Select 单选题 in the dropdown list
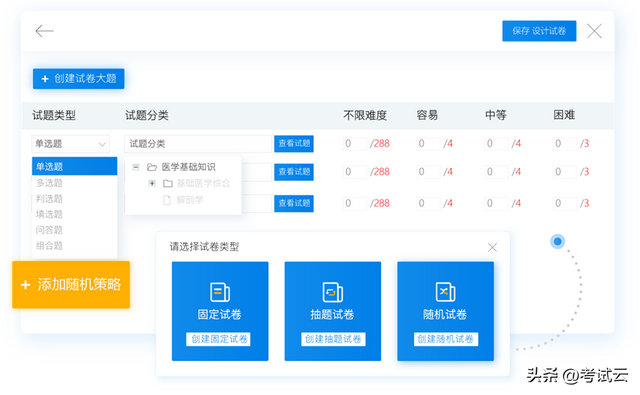 point(74,166)
